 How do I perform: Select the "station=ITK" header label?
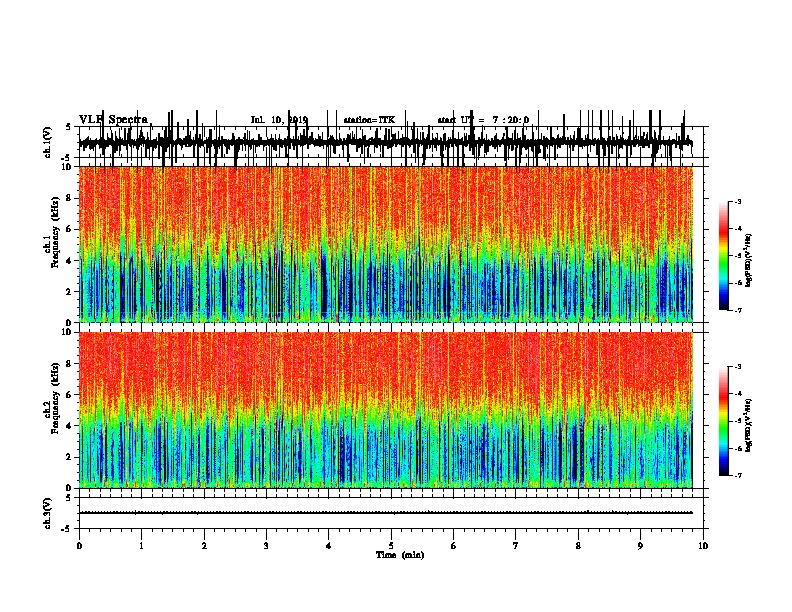point(369,120)
